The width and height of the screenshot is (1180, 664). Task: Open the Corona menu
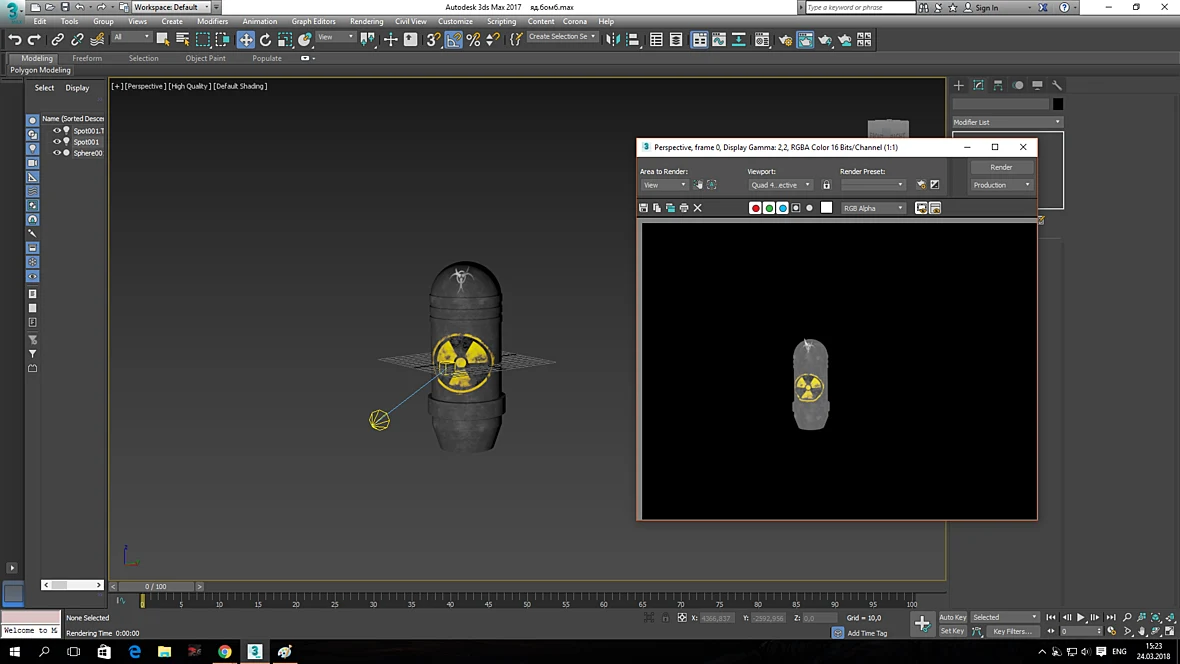(574, 21)
